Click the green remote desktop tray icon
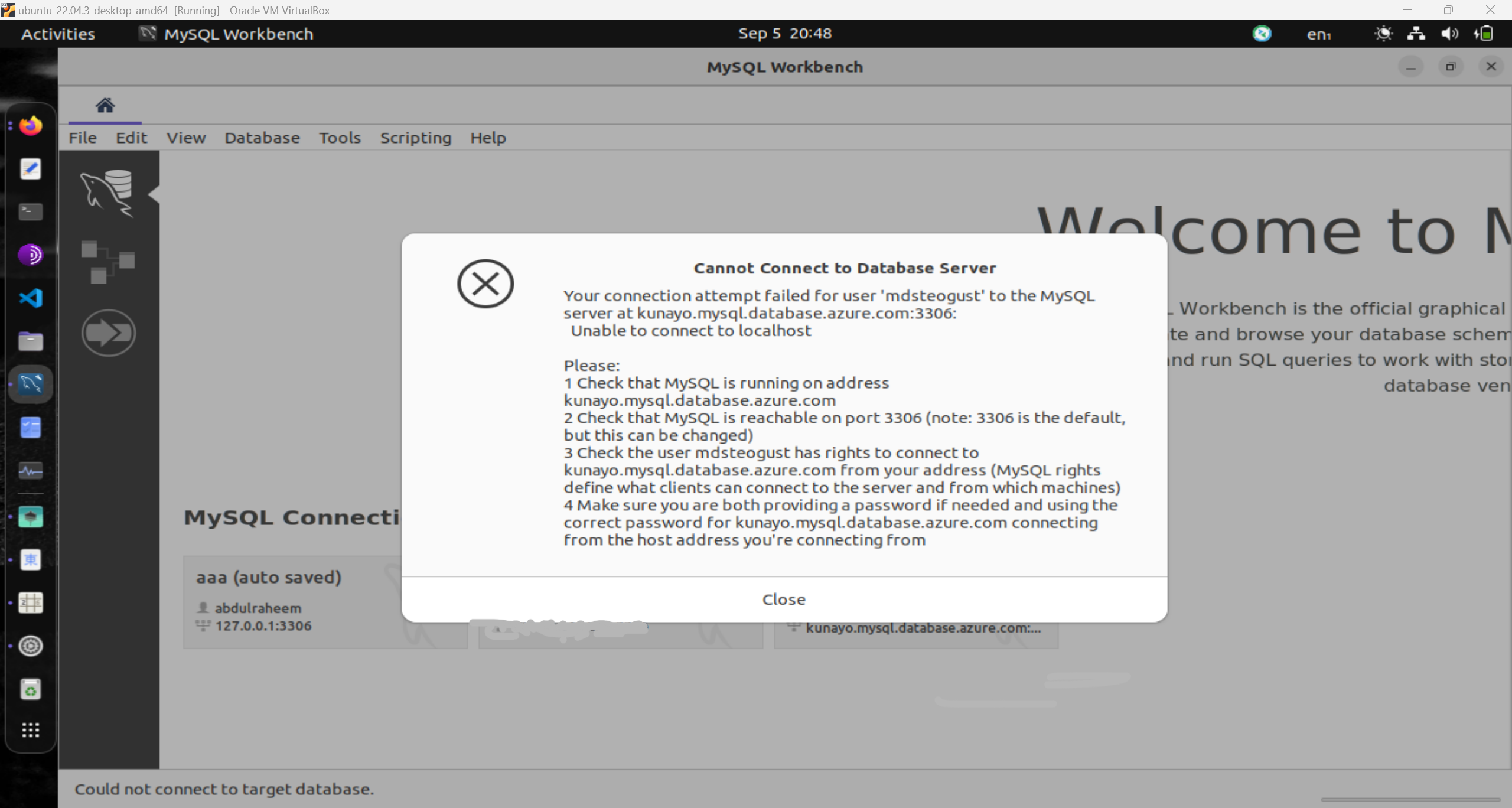Viewport: 1512px width, 808px height. click(1262, 34)
